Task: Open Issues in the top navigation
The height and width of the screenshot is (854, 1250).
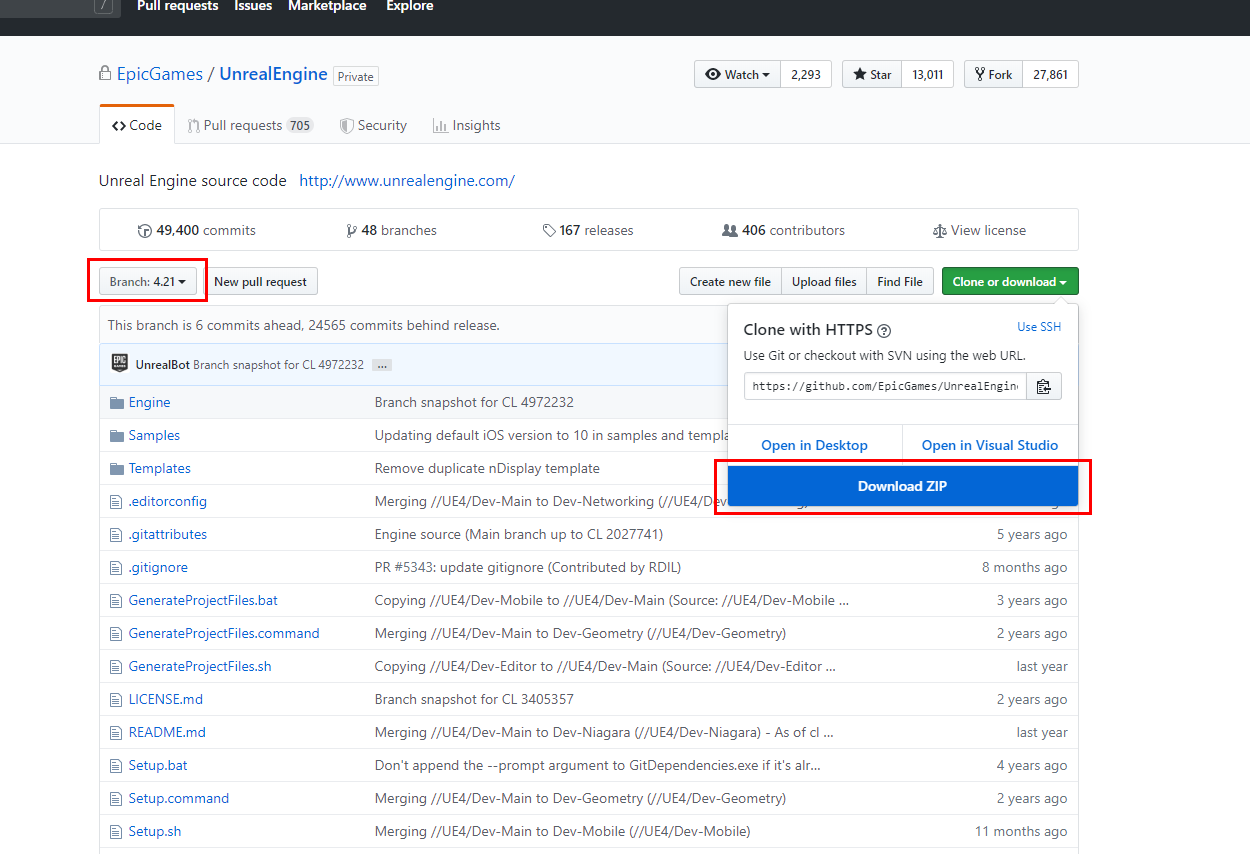Action: tap(253, 6)
